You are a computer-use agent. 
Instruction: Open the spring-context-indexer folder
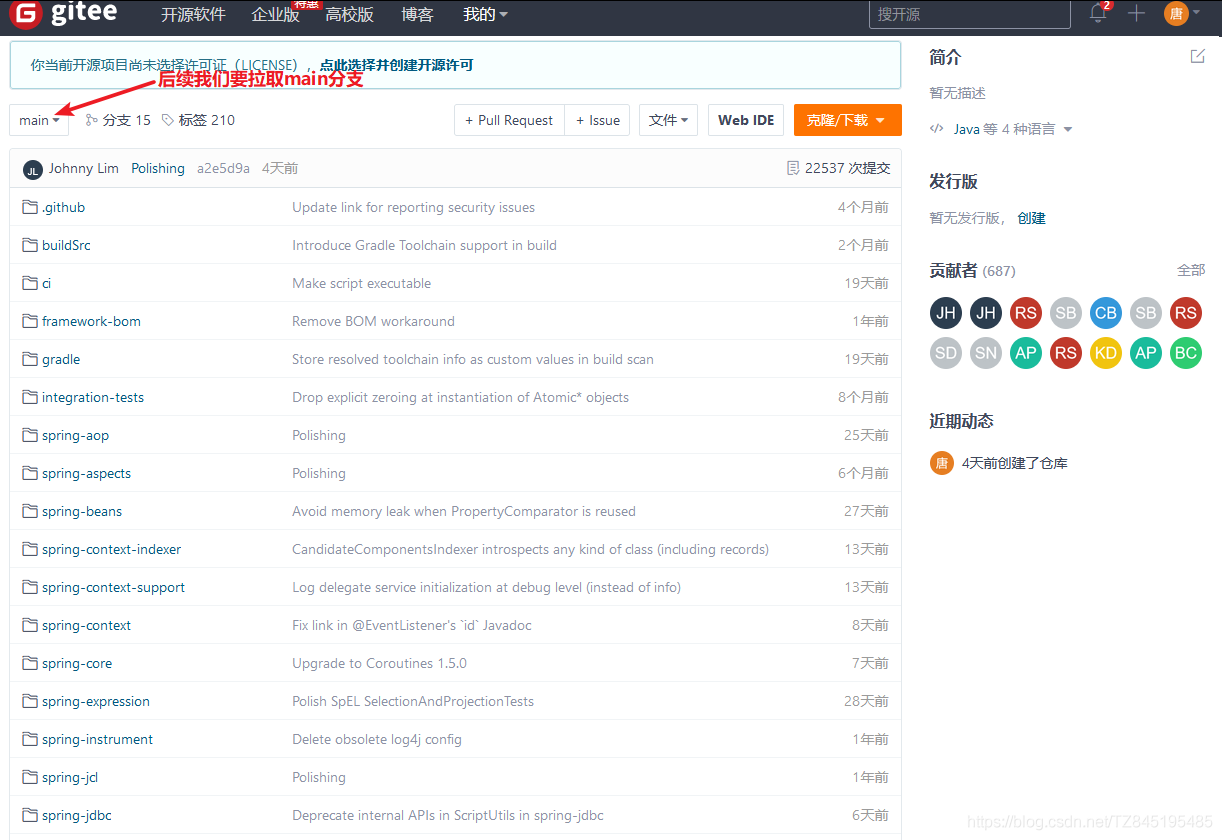click(x=111, y=549)
